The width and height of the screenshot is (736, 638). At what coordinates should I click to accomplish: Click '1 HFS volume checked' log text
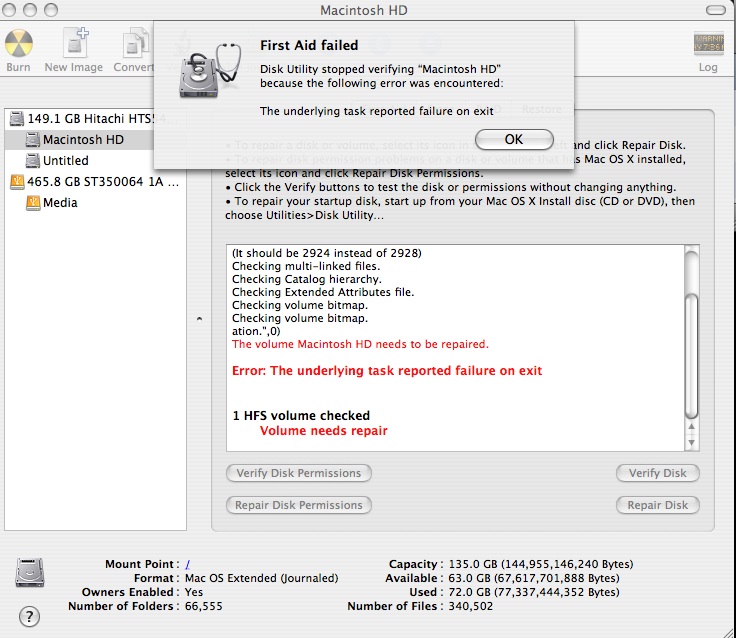click(x=301, y=415)
